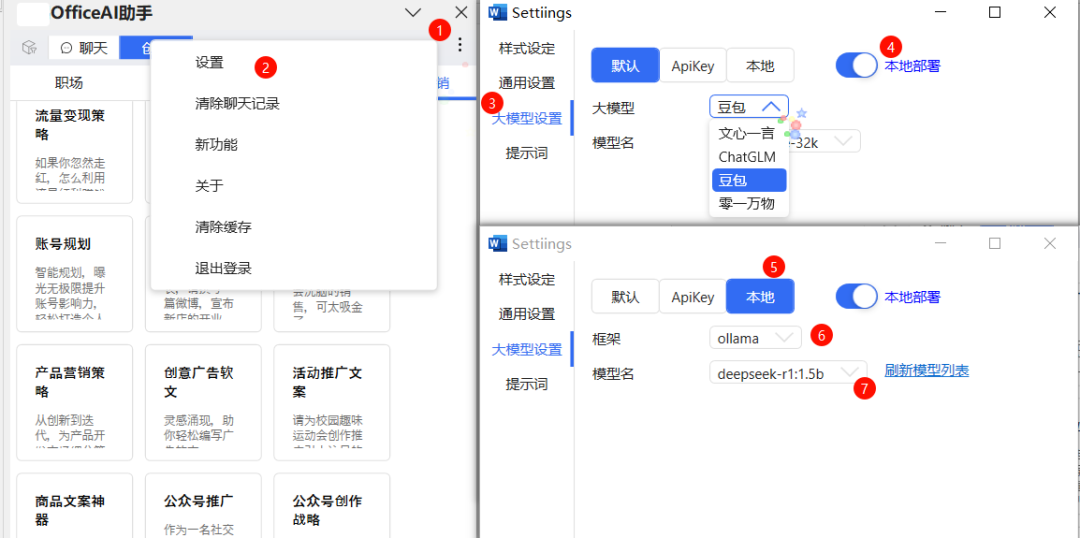1080x538 pixels.
Task: Open 通用设置 in lower Settiings sidebar
Action: (527, 314)
